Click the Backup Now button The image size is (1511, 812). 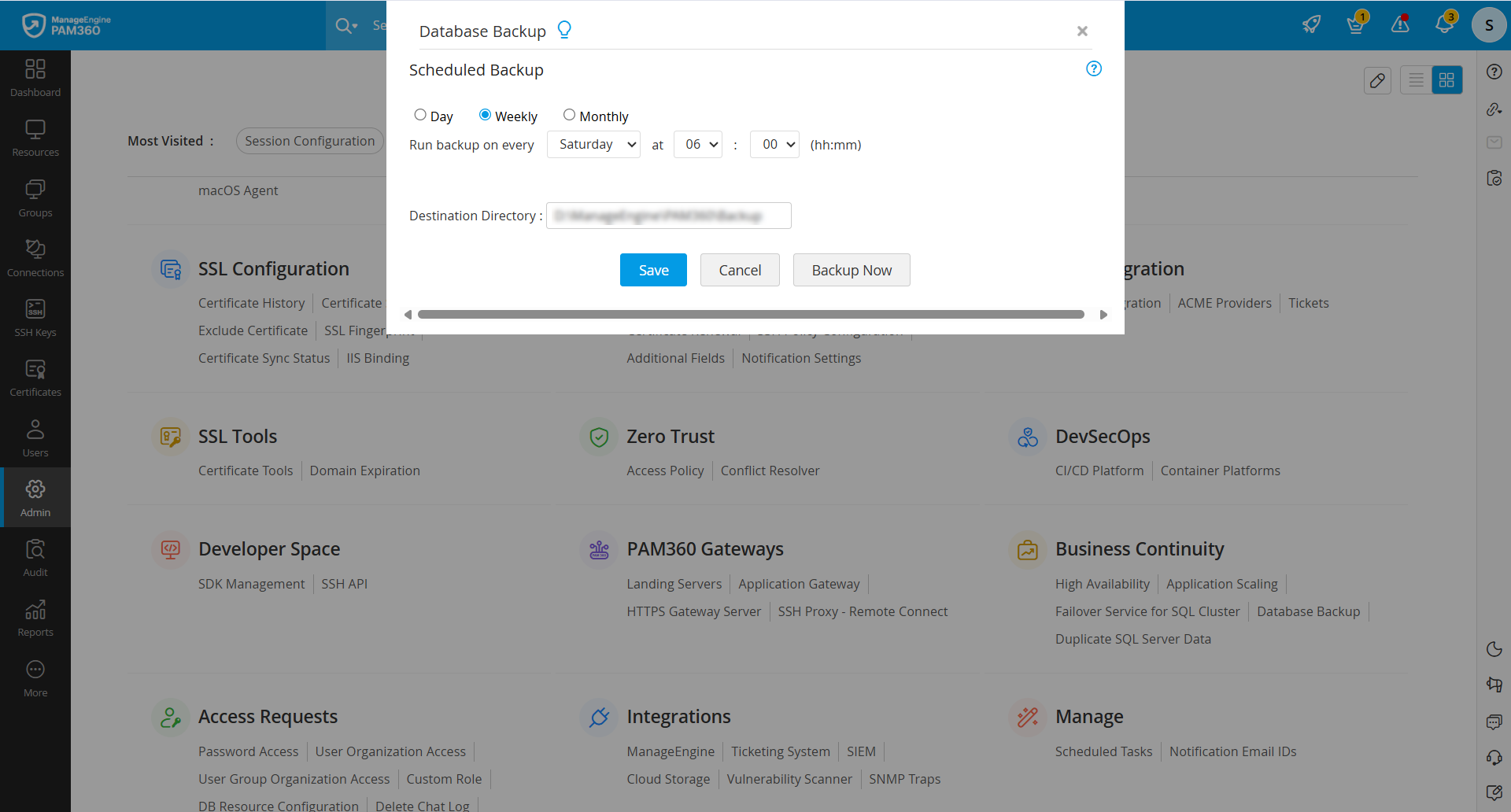[852, 270]
